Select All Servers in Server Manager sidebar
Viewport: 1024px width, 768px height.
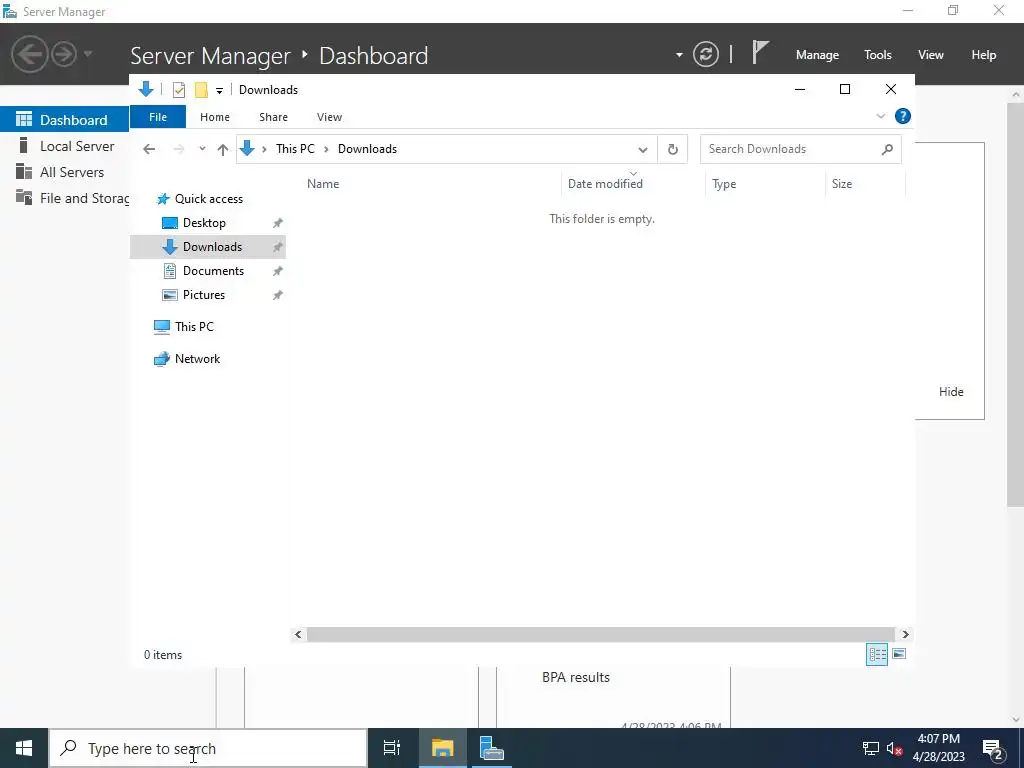[x=64, y=172]
